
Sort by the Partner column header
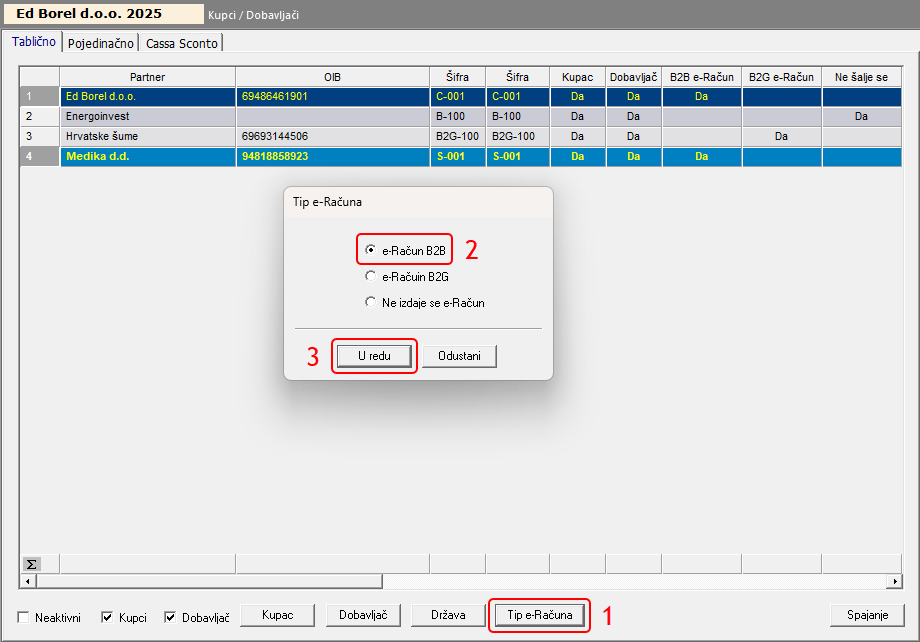[x=147, y=77]
